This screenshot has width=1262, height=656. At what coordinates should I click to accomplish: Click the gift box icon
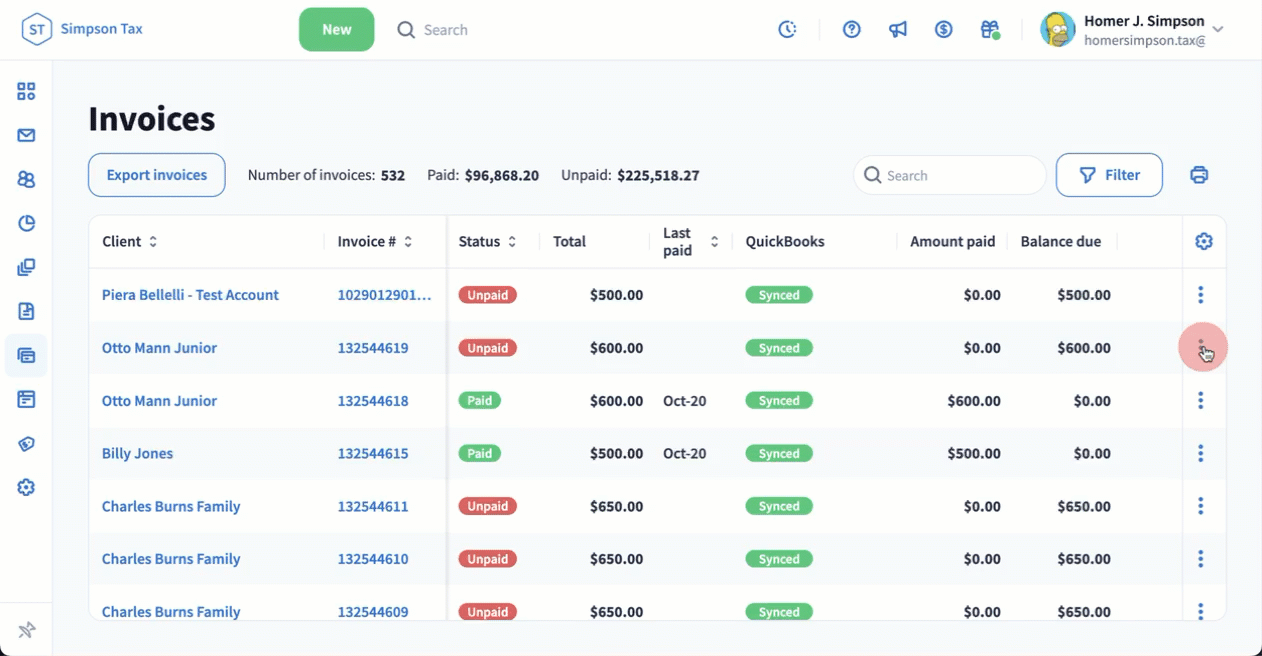point(989,30)
